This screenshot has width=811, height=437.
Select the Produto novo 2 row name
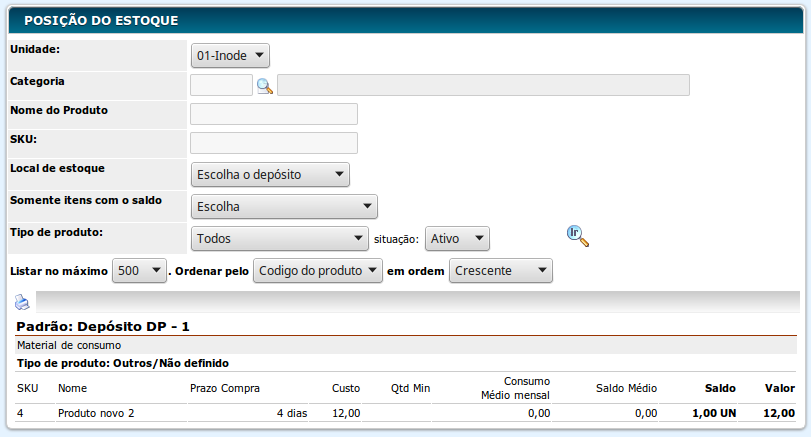pos(96,413)
